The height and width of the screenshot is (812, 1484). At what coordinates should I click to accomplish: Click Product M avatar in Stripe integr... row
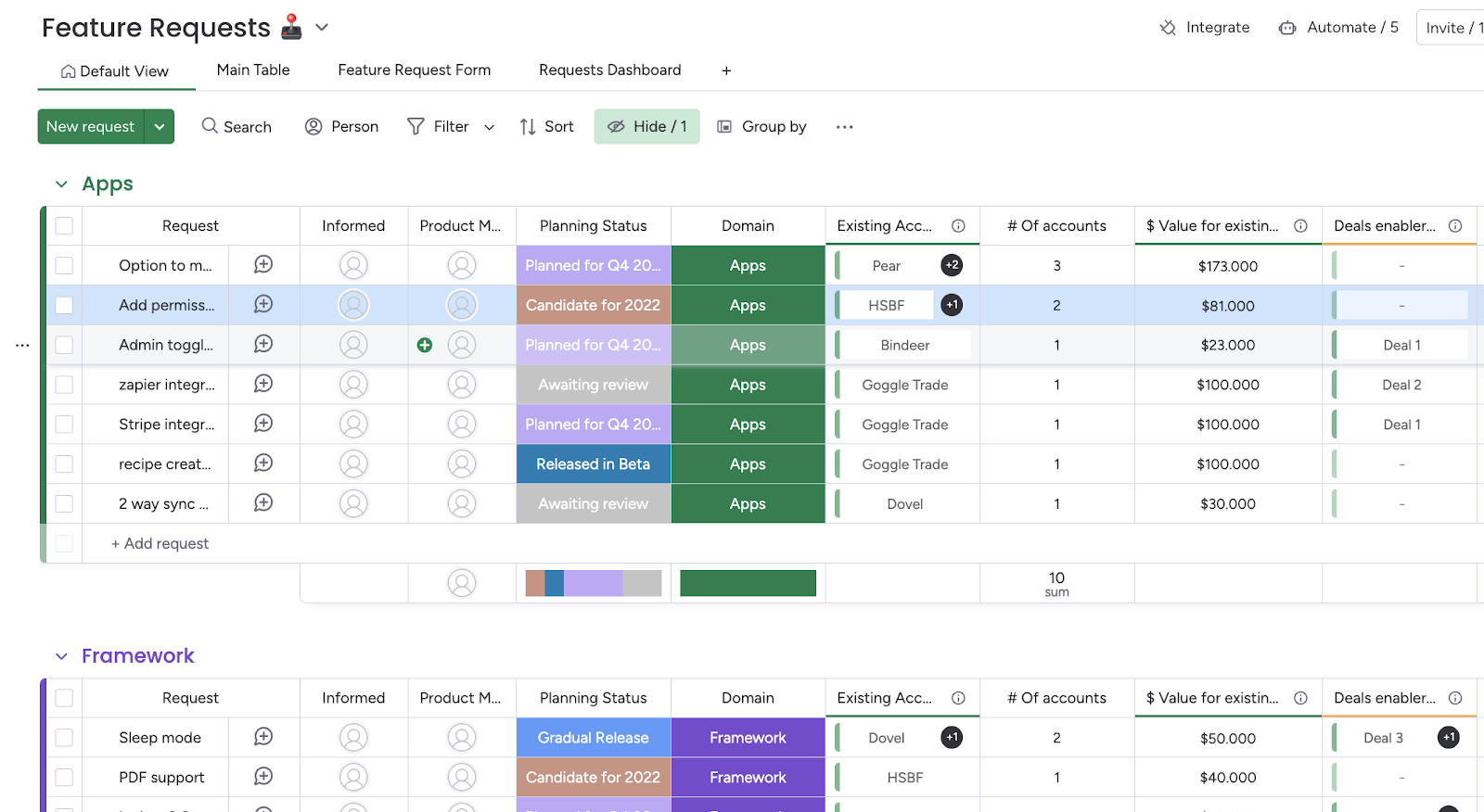click(x=462, y=425)
